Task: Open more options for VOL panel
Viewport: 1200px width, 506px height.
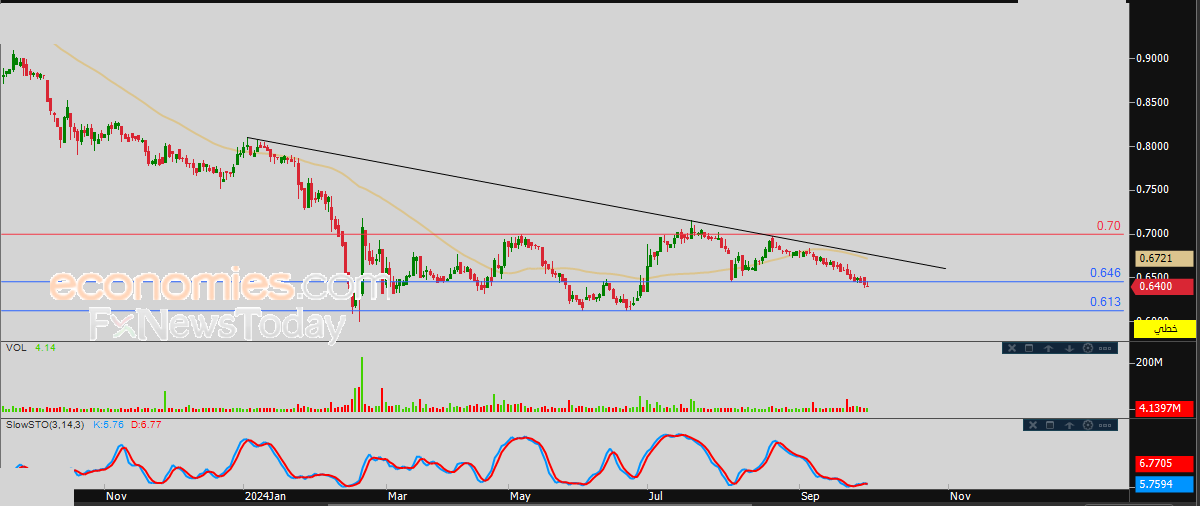Action: point(1105,348)
